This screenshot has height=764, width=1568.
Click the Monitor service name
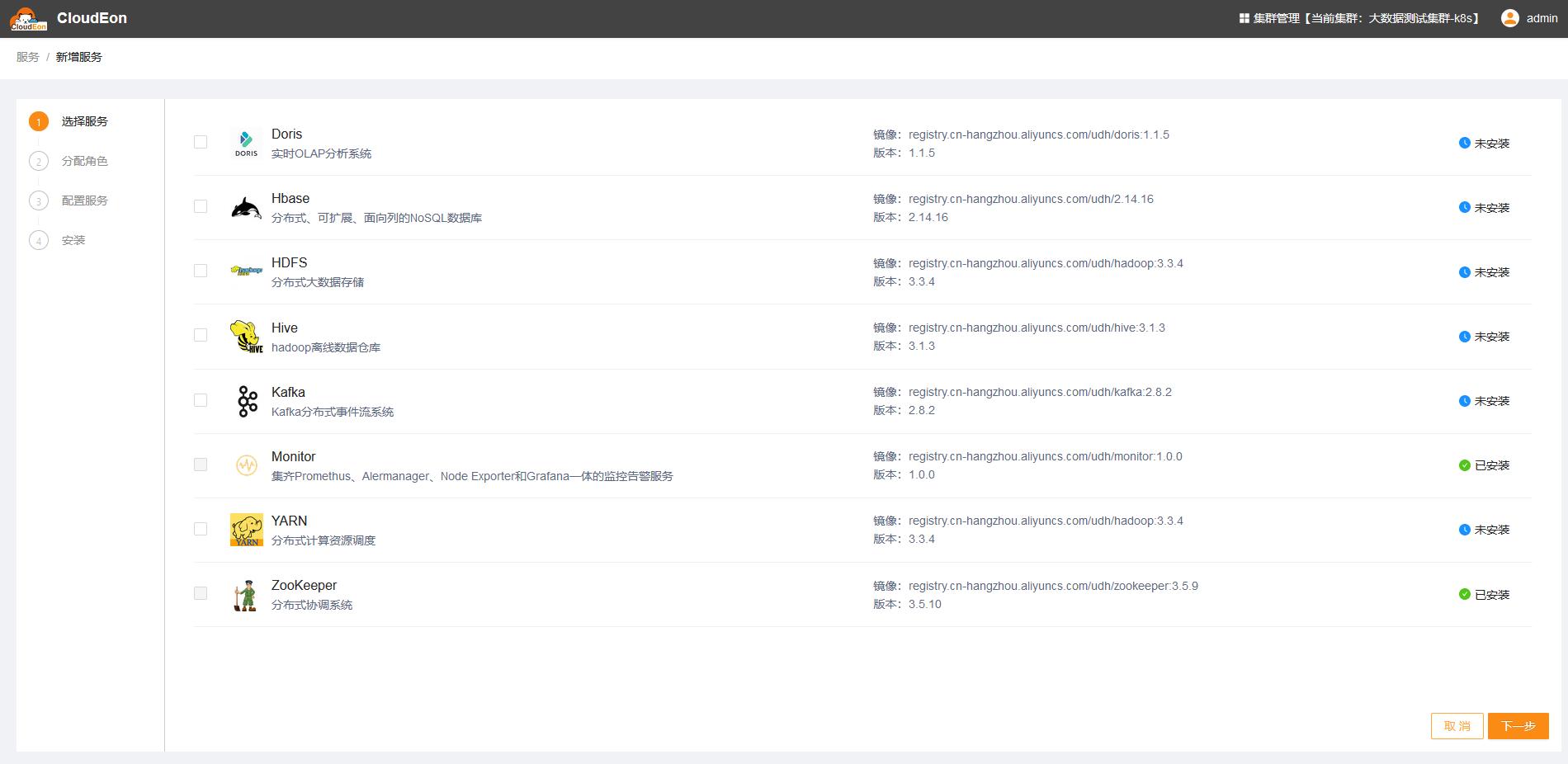point(293,456)
